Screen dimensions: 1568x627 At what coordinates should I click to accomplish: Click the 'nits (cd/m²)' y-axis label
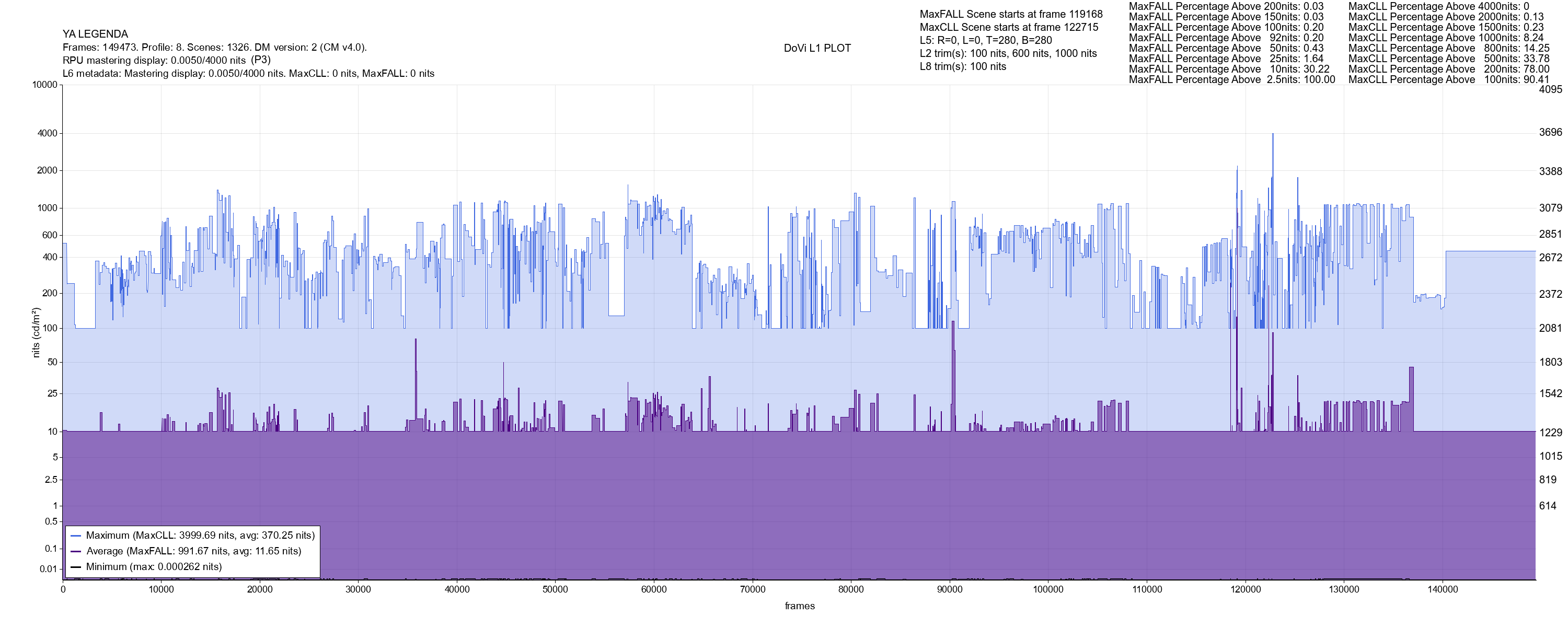pyautogui.click(x=36, y=332)
